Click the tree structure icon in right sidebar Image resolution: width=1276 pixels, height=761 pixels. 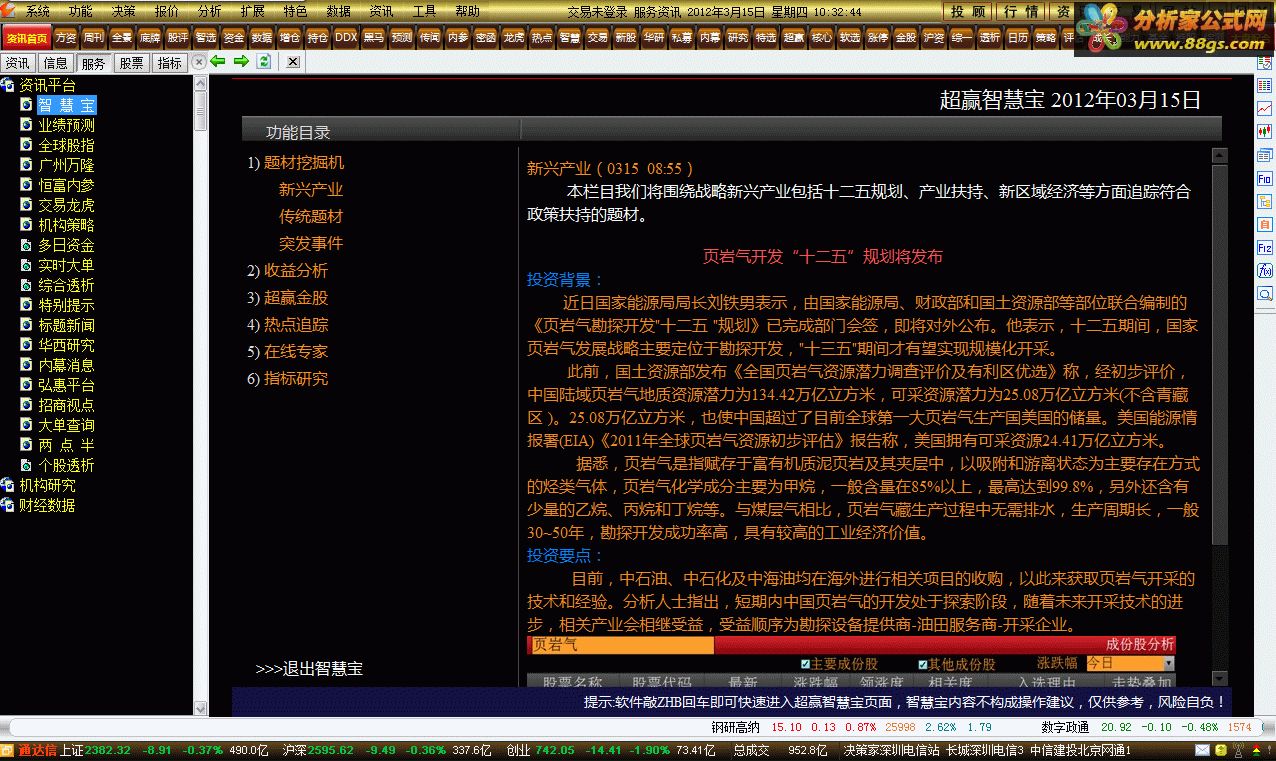click(1265, 201)
